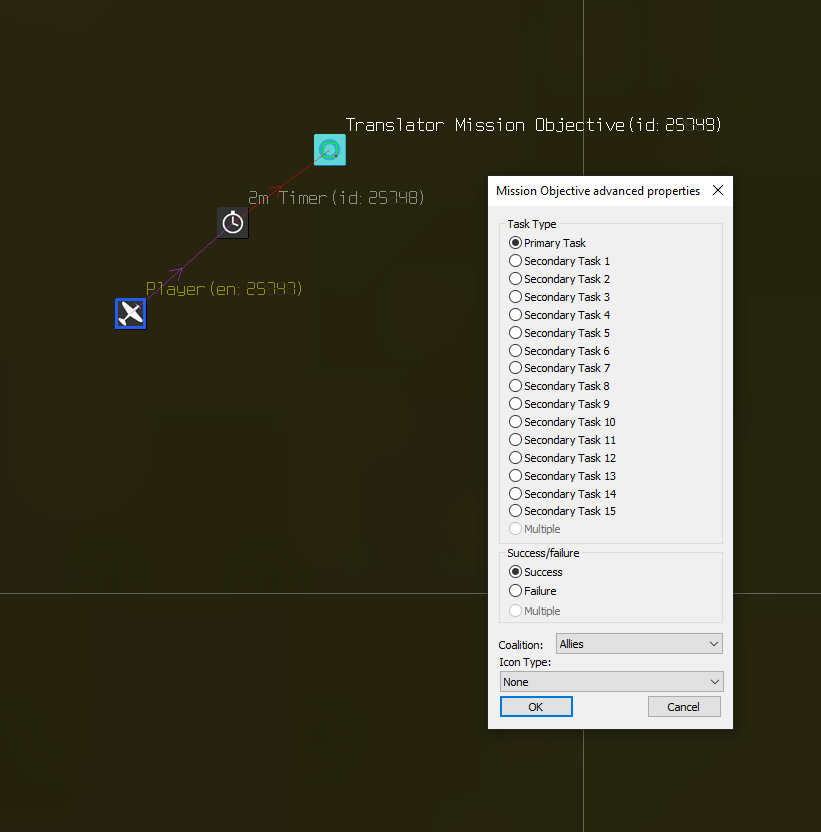Select Secondary Task 5 radio button
This screenshot has width=821, height=832.
click(516, 333)
